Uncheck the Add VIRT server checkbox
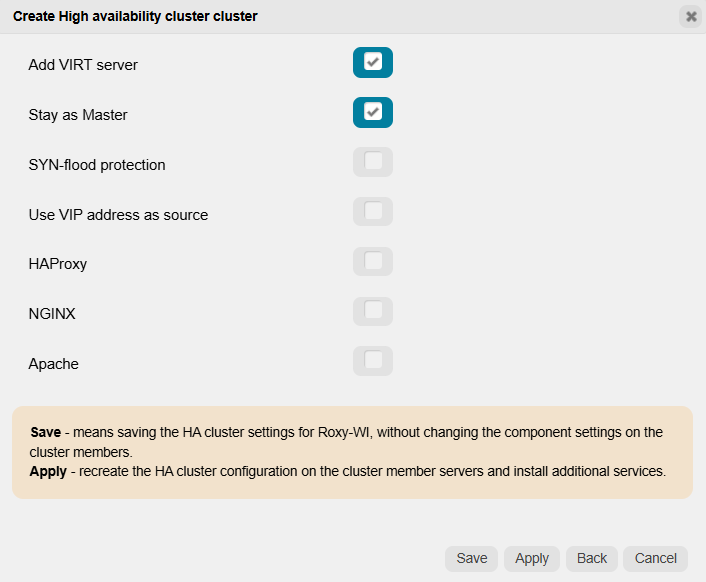 [x=373, y=62]
